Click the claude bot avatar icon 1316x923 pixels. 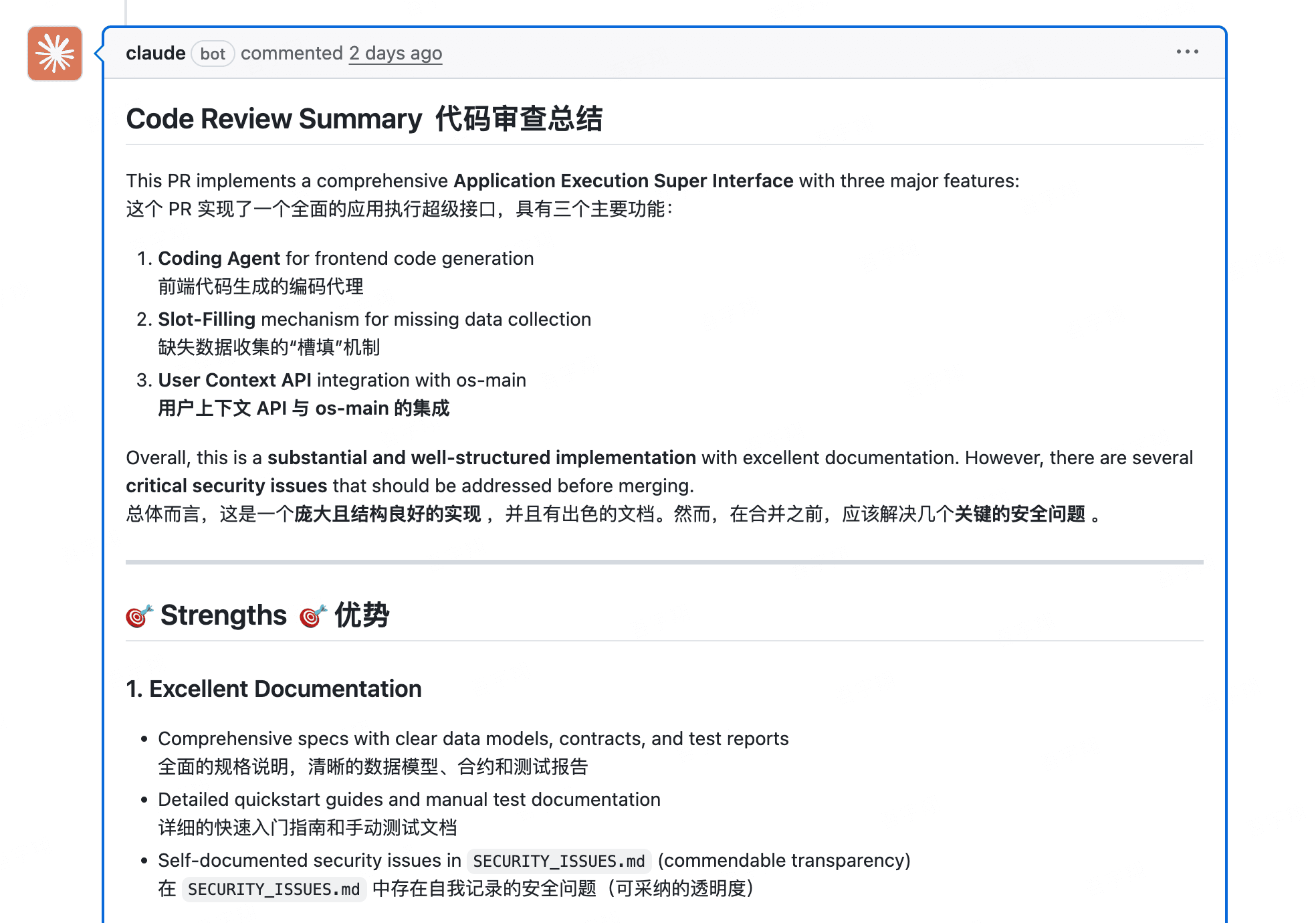pyautogui.click(x=55, y=54)
